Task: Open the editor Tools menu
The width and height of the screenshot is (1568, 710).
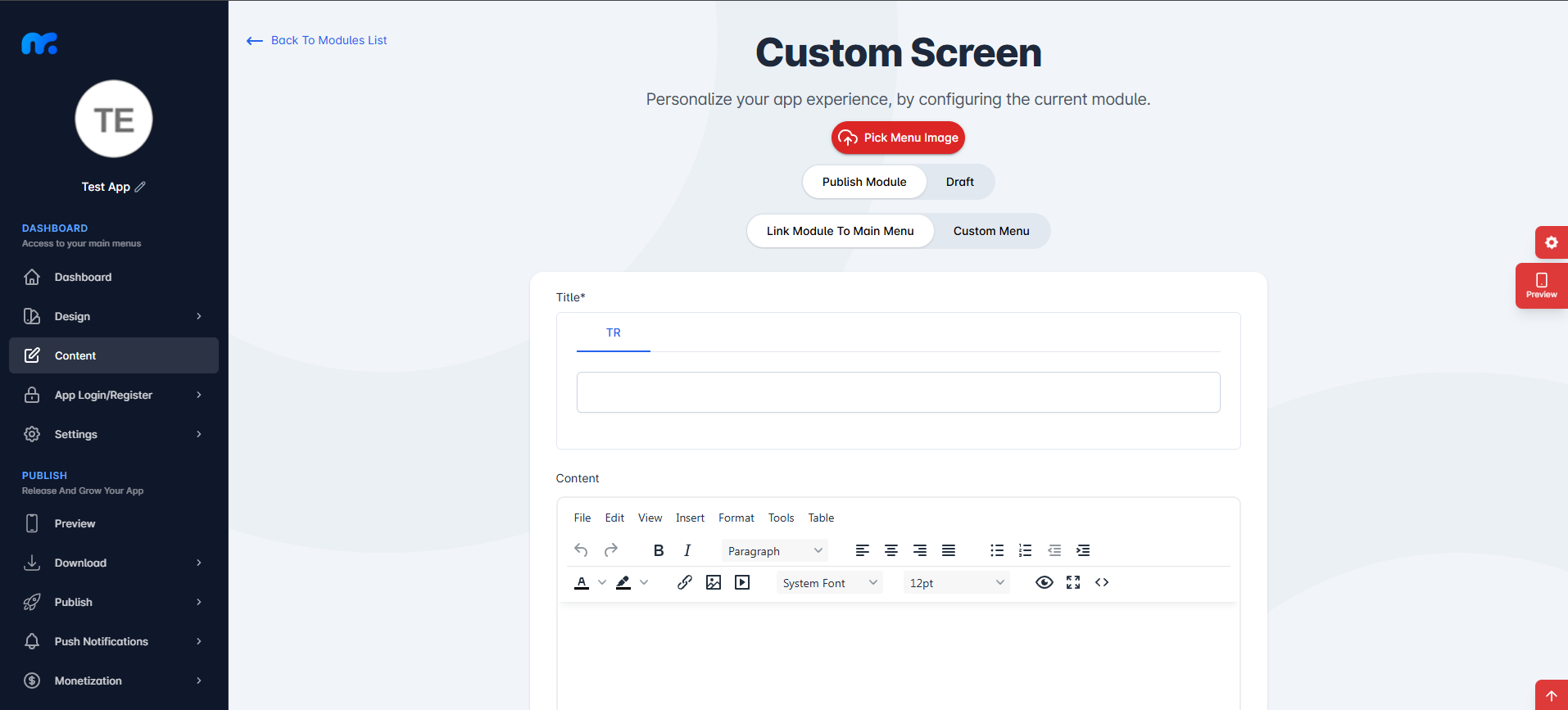Action: [781, 518]
